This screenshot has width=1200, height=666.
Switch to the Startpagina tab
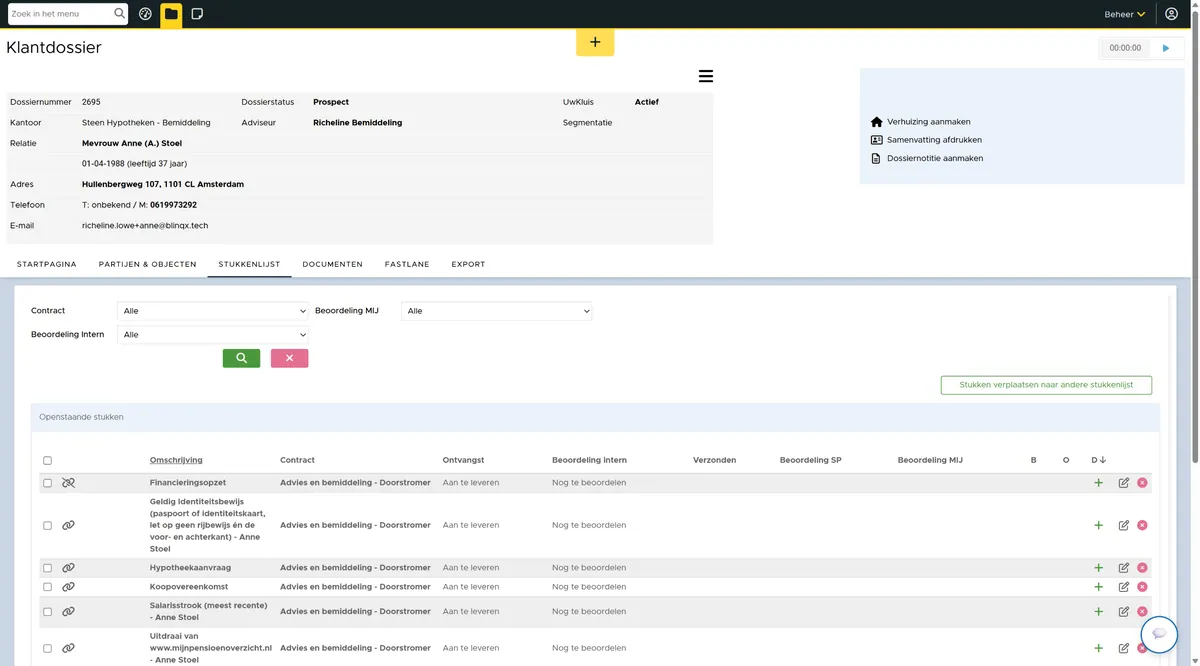[46, 264]
